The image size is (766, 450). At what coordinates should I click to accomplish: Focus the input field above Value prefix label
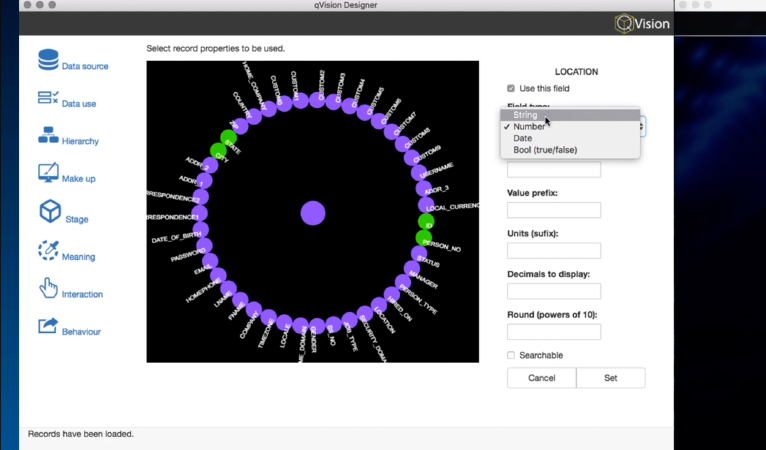coord(554,170)
